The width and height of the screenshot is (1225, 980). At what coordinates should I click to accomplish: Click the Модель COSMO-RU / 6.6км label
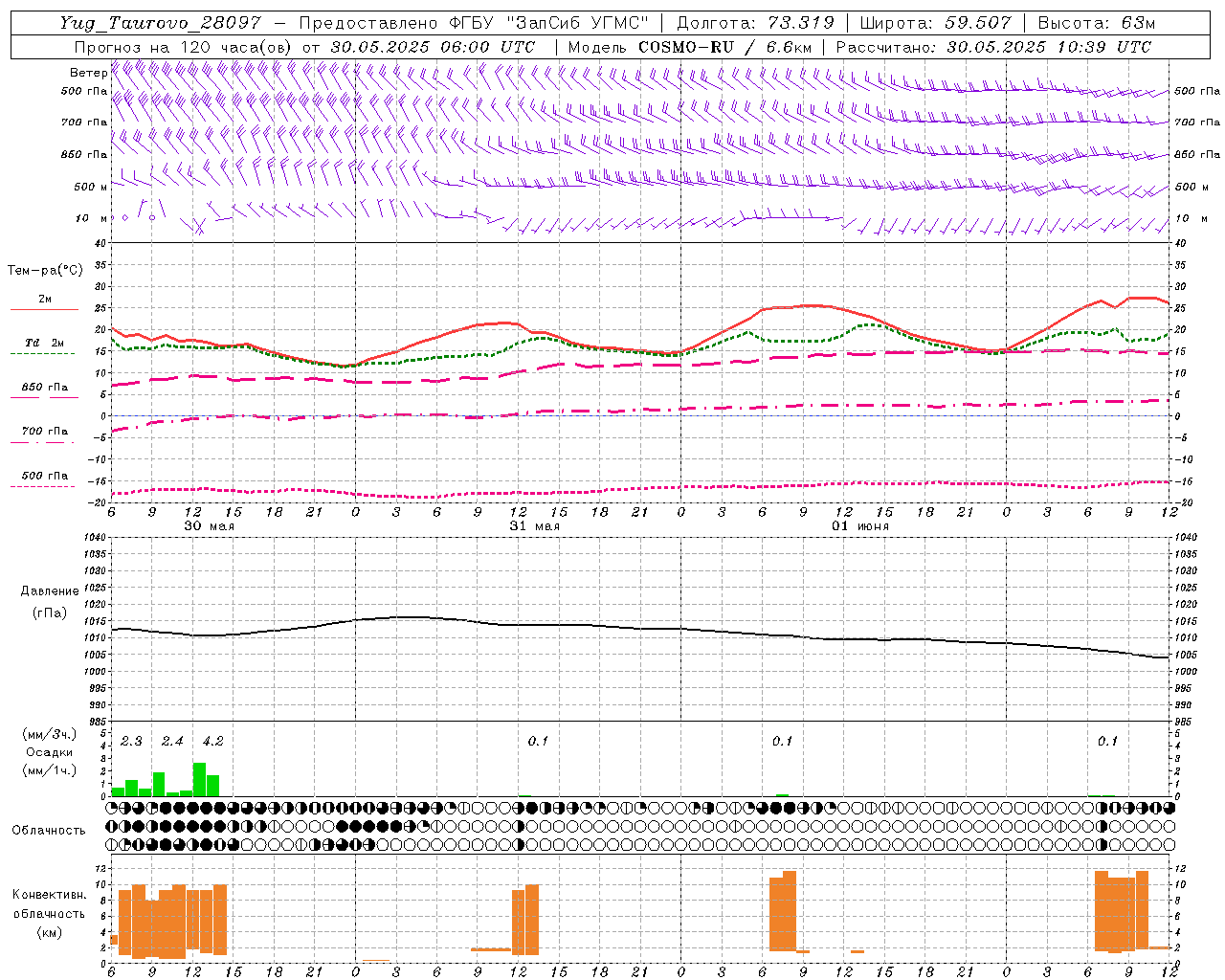[690, 47]
